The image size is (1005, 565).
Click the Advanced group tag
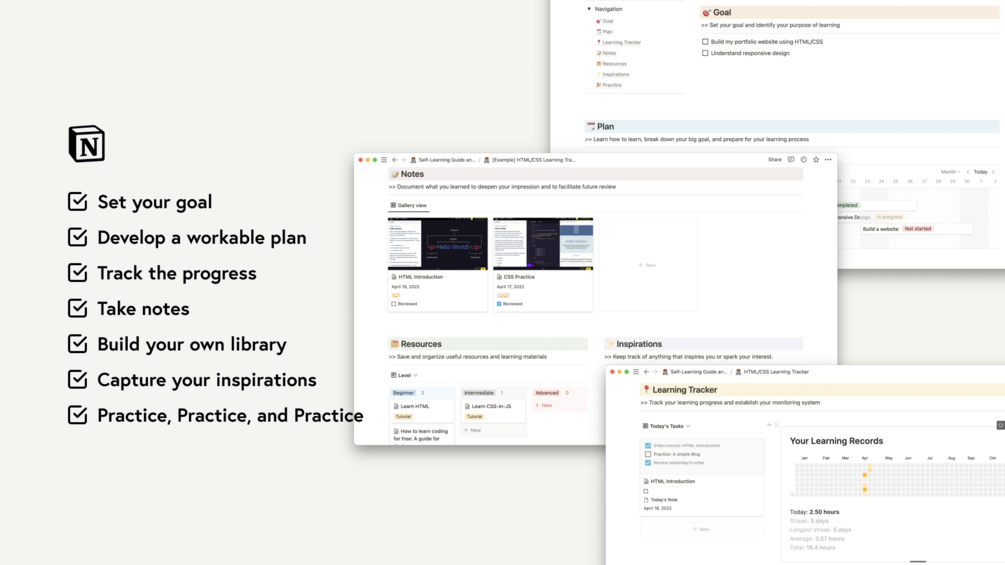547,393
